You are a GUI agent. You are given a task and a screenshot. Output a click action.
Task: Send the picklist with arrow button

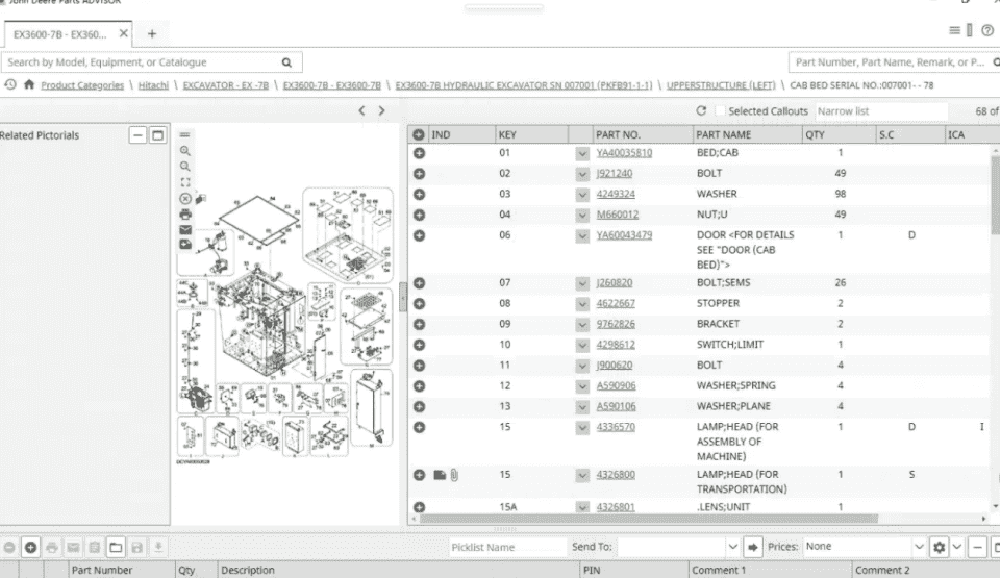[x=753, y=547]
